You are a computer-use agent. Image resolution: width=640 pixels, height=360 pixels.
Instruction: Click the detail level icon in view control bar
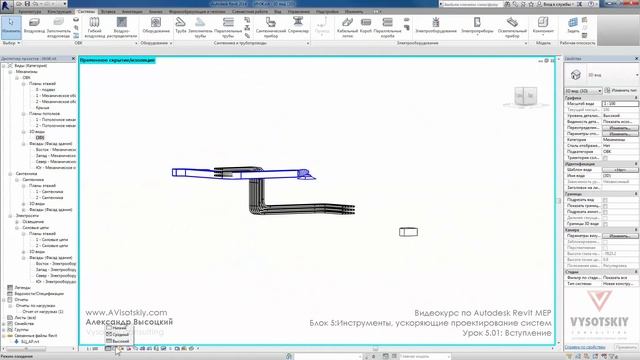pyautogui.click(x=108, y=349)
